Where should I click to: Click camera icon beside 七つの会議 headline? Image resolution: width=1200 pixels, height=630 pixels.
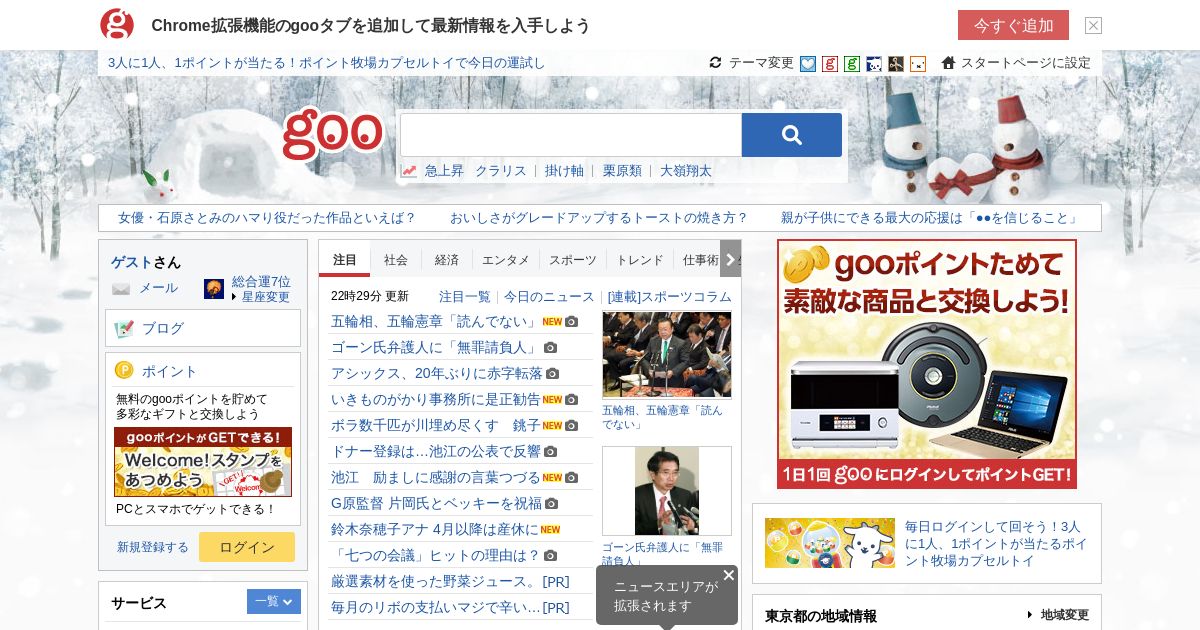[550, 556]
